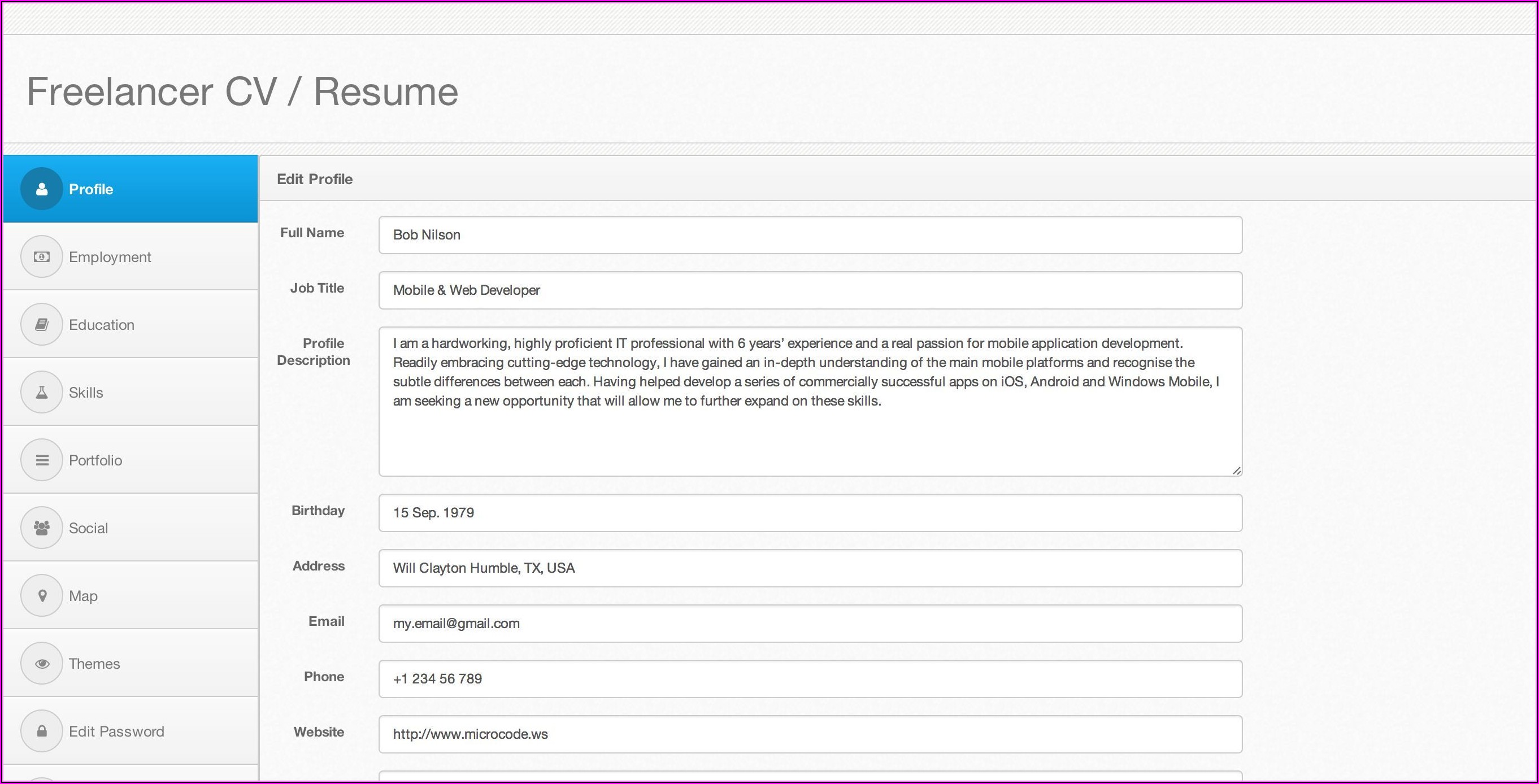Viewport: 1539px width, 784px height.
Task: Click the Profile person icon
Action: tap(42, 189)
